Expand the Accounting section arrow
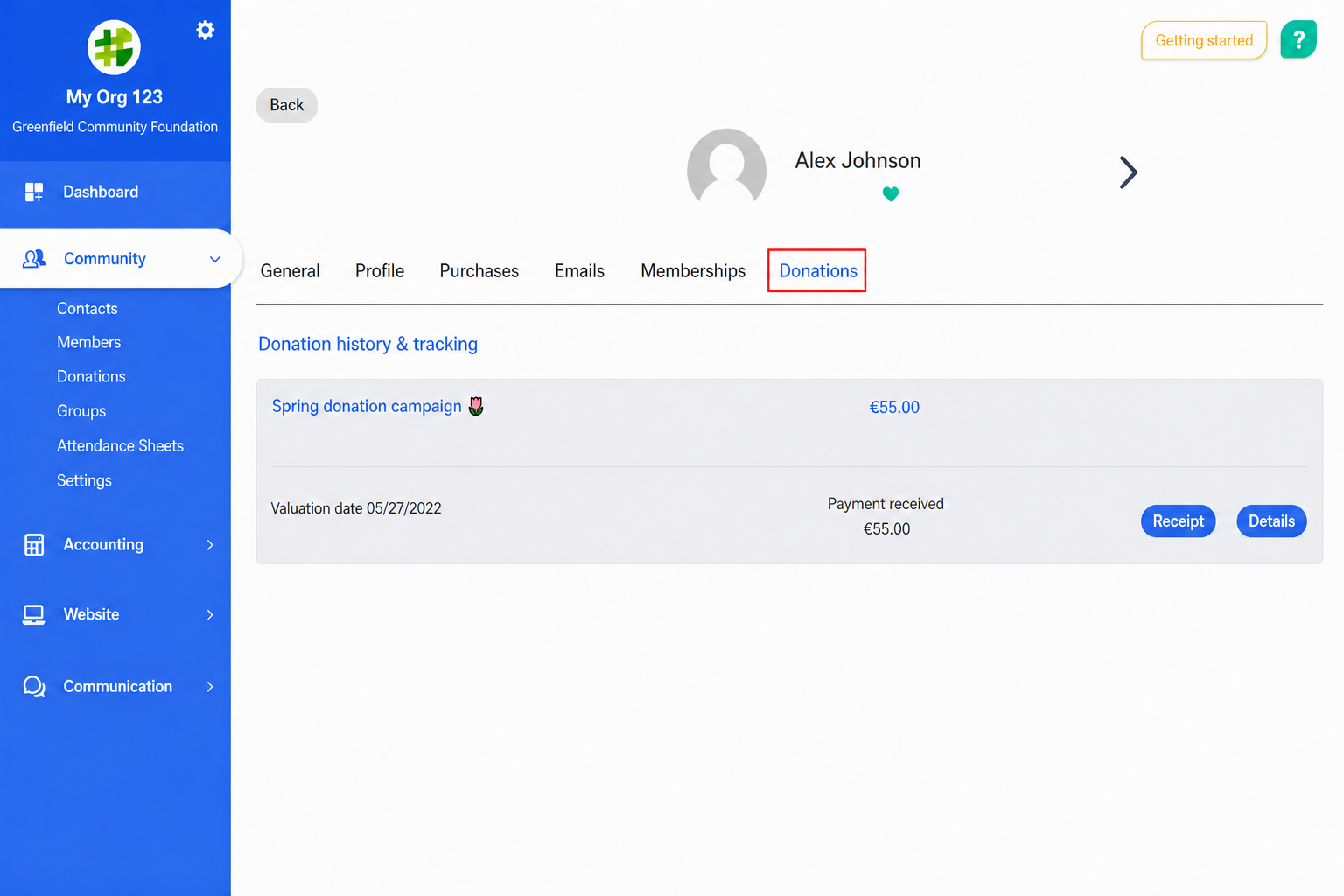Screen dimensions: 1344x896 coord(210,545)
